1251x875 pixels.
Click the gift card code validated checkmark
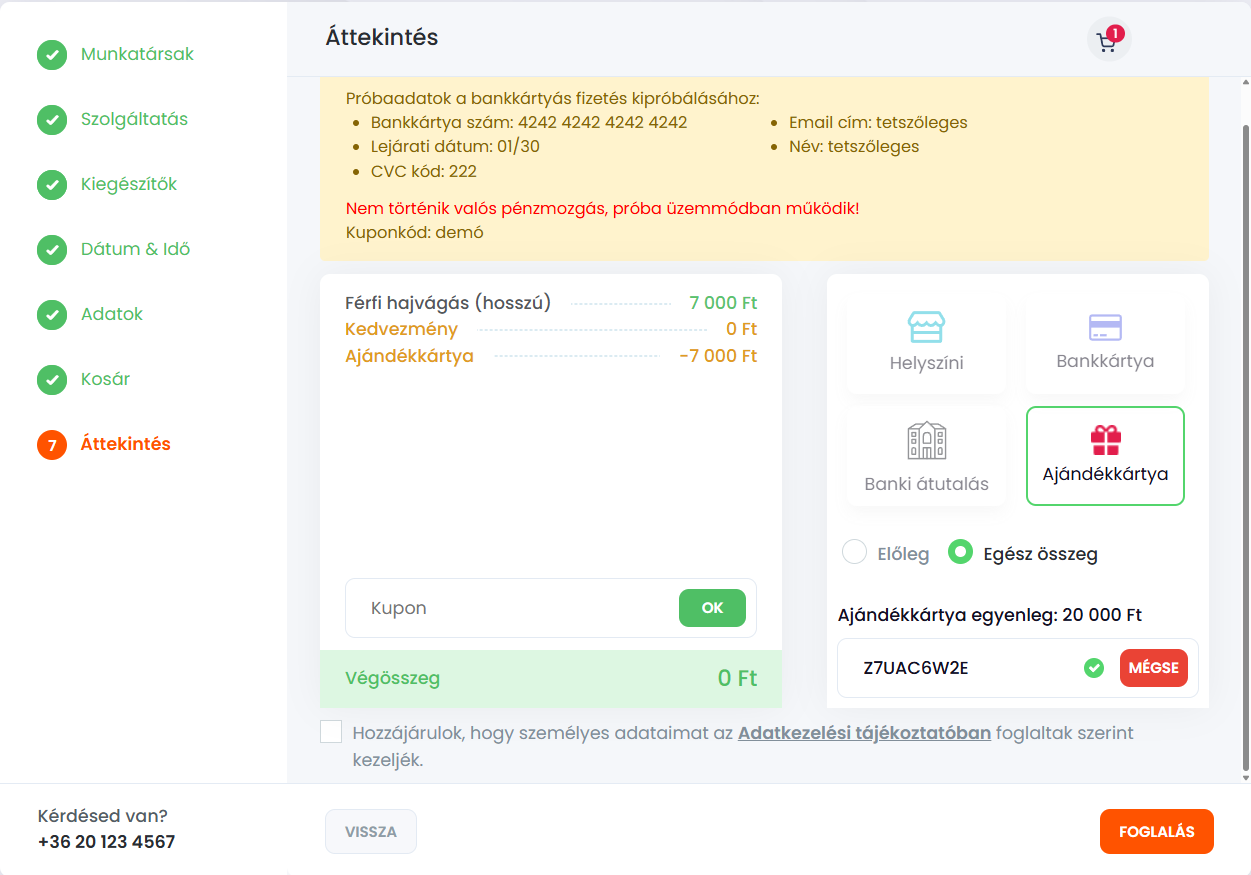click(x=1094, y=668)
